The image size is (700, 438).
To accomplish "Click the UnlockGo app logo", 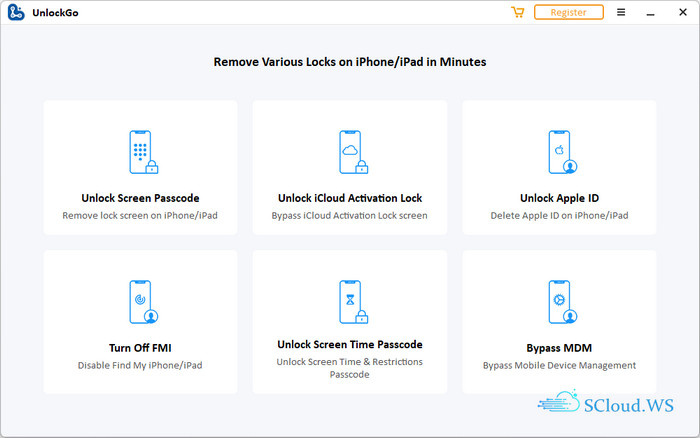I will click(x=16, y=12).
